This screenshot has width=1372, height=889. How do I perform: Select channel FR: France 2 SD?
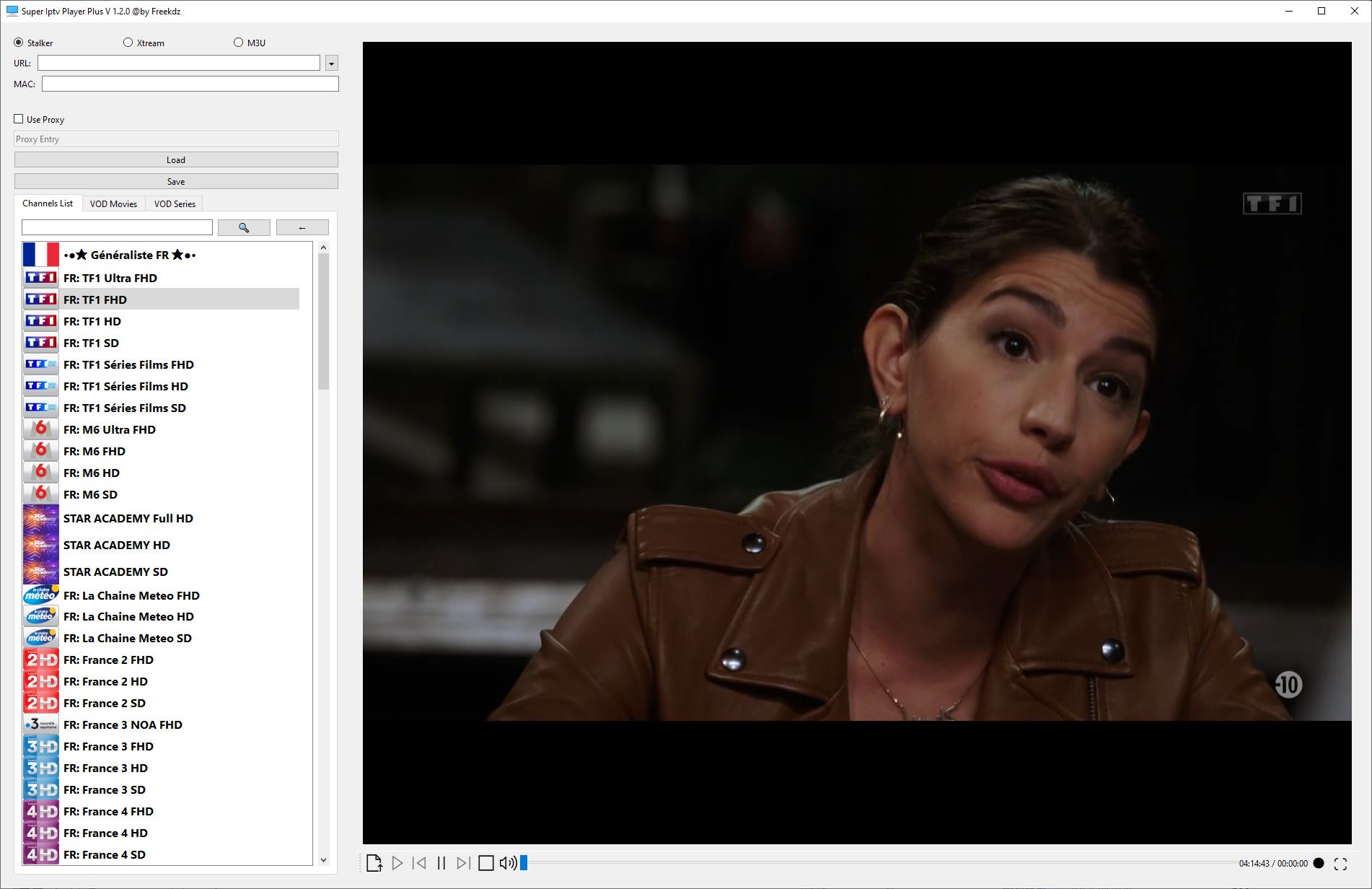click(161, 703)
